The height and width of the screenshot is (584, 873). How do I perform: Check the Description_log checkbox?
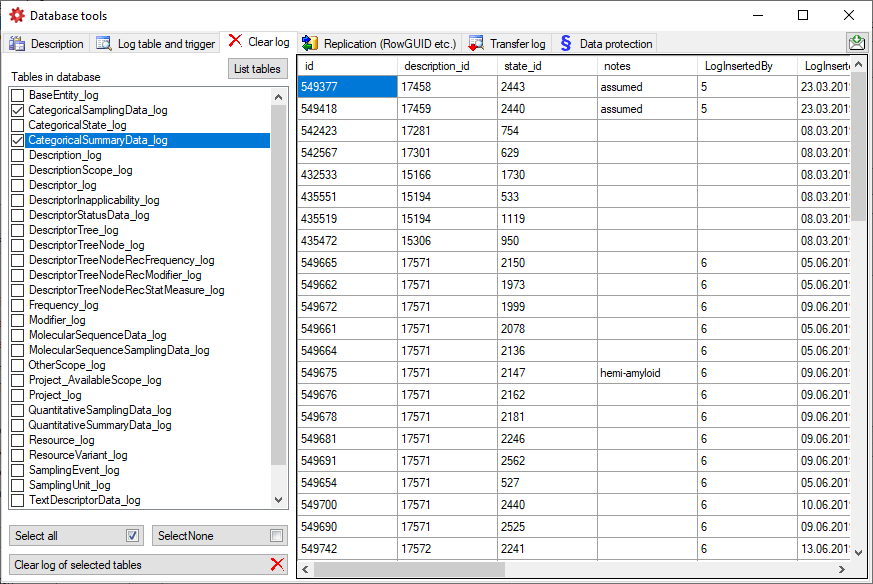[x=18, y=155]
